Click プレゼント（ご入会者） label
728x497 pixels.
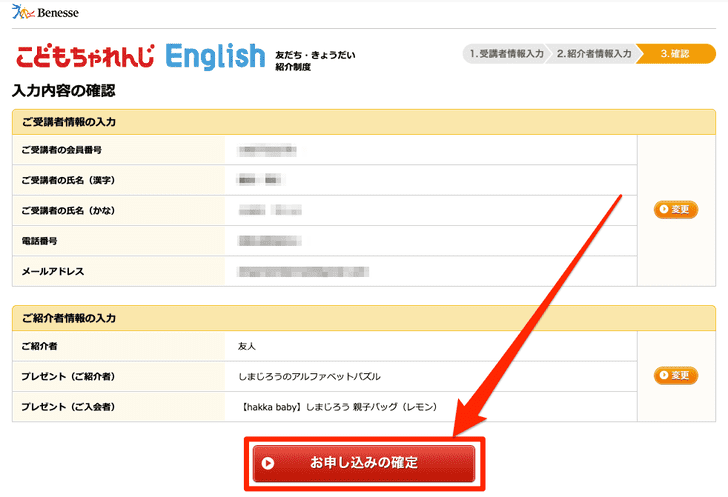coord(68,407)
